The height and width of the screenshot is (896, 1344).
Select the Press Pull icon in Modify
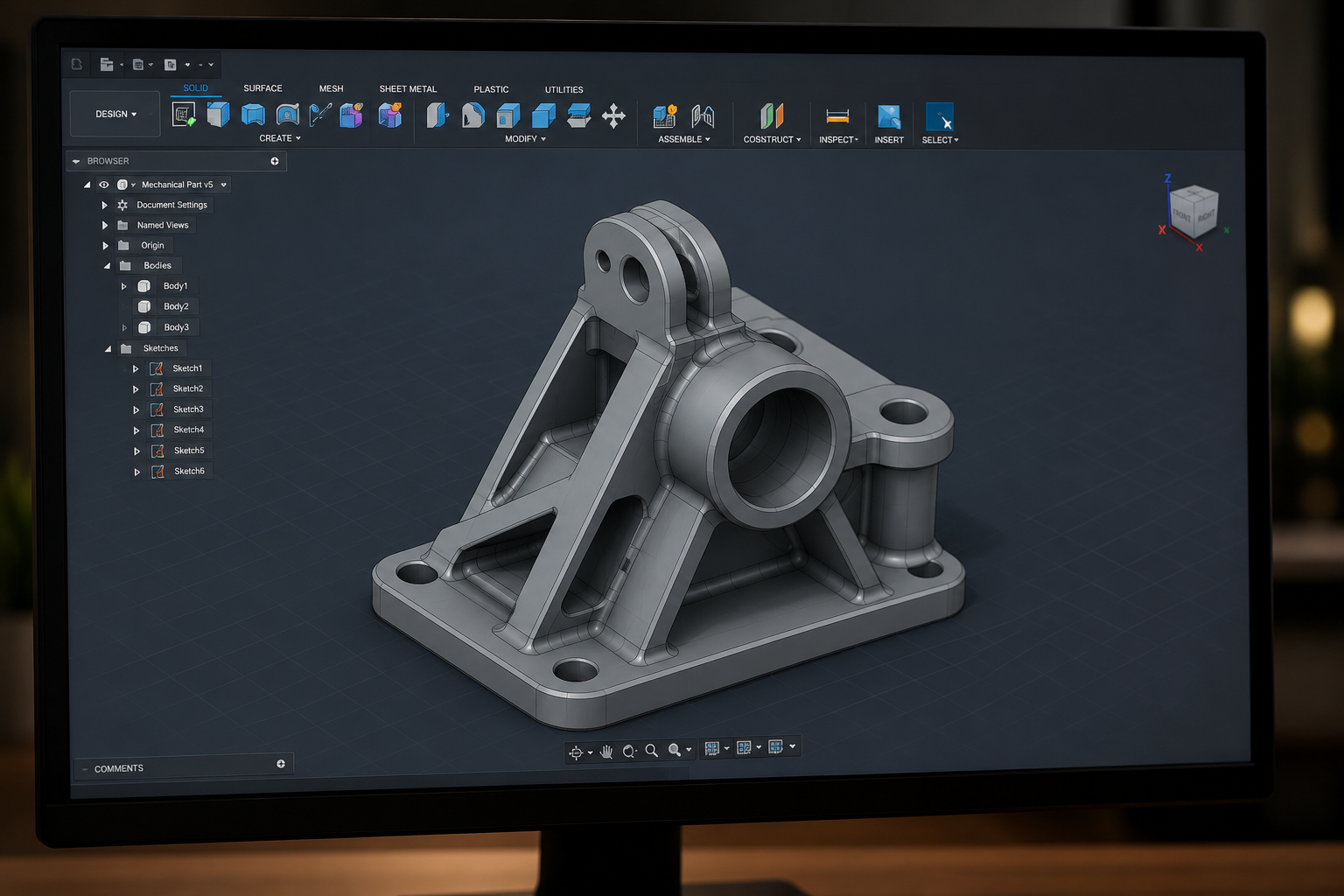click(437, 115)
